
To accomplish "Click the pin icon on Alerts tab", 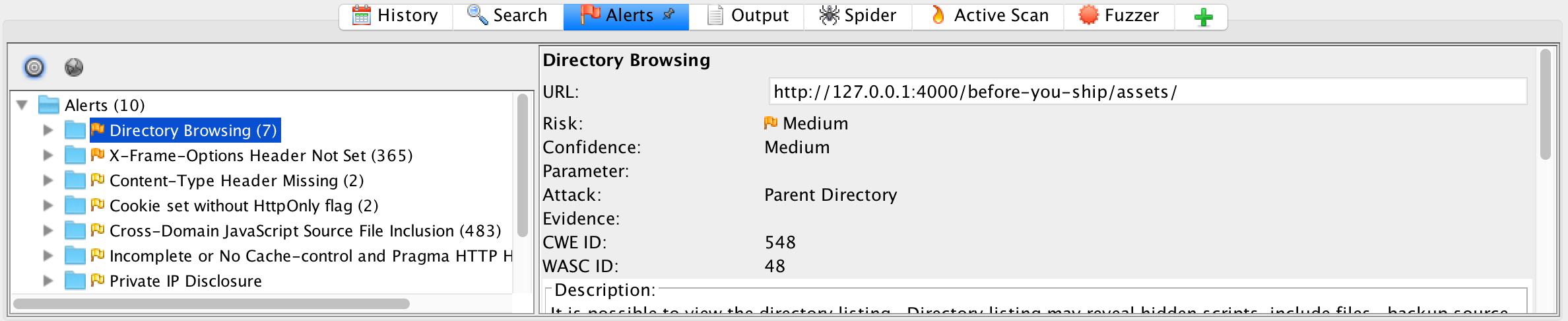I will pos(669,15).
